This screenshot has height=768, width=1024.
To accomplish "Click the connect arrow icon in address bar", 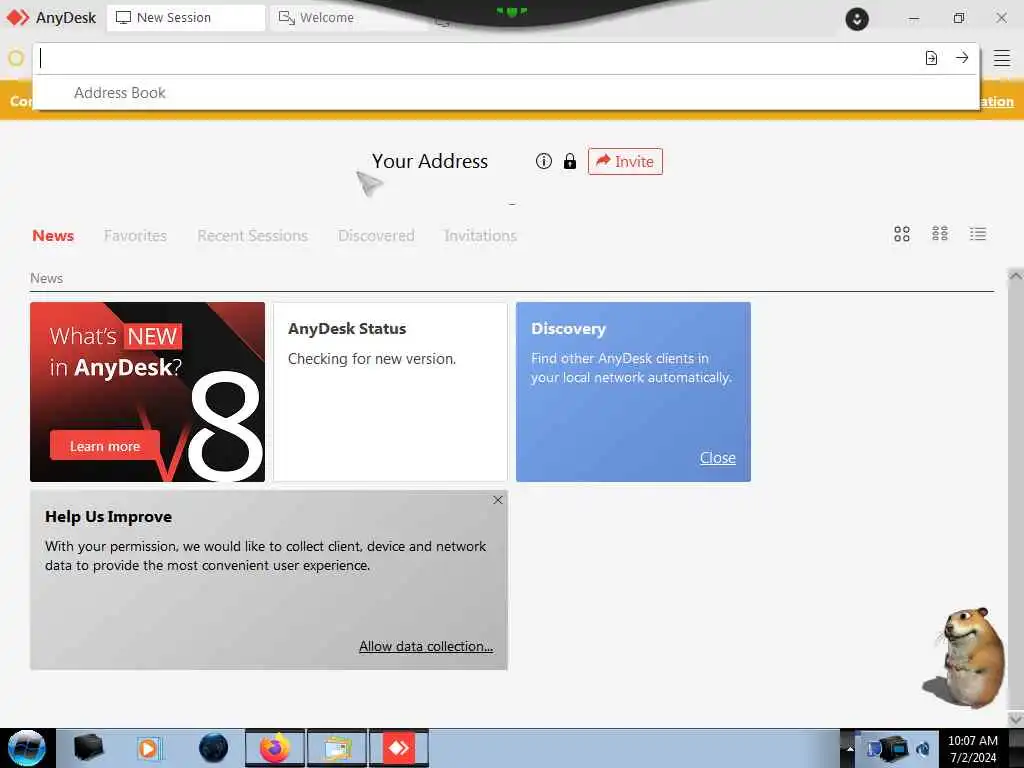I will [962, 58].
